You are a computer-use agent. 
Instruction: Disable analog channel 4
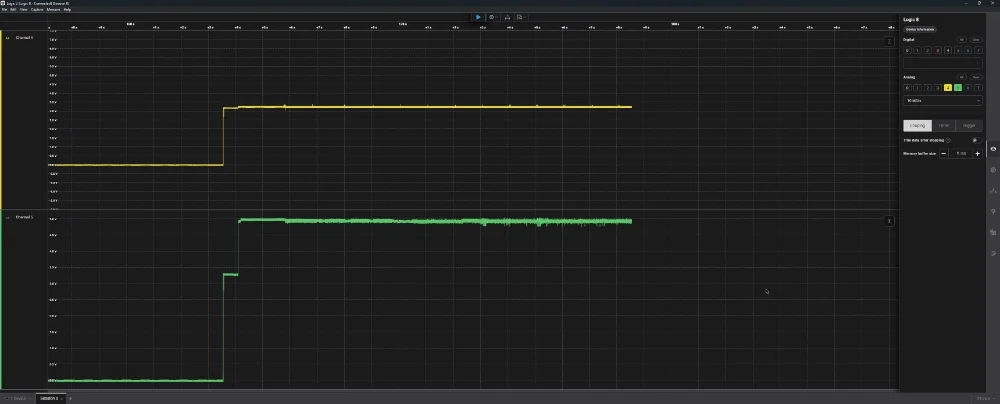(x=948, y=87)
